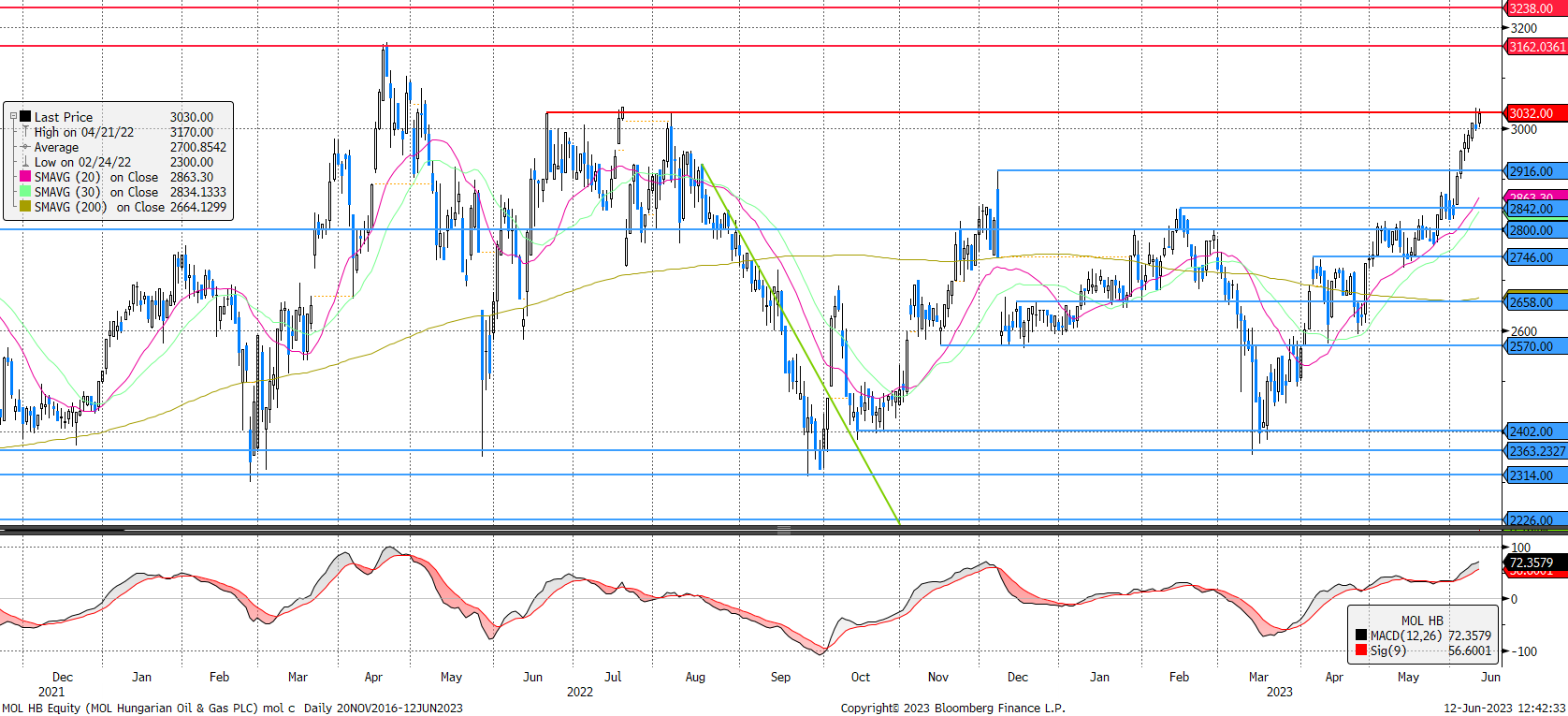Select the Last Price legend label
This screenshot has width=1568, height=716.
64,117
